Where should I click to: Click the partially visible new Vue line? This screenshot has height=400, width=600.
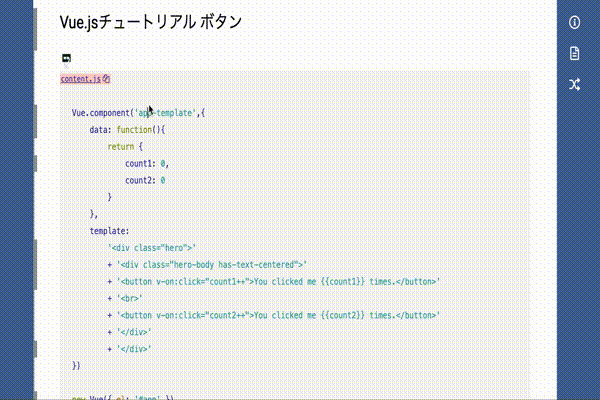coord(123,397)
